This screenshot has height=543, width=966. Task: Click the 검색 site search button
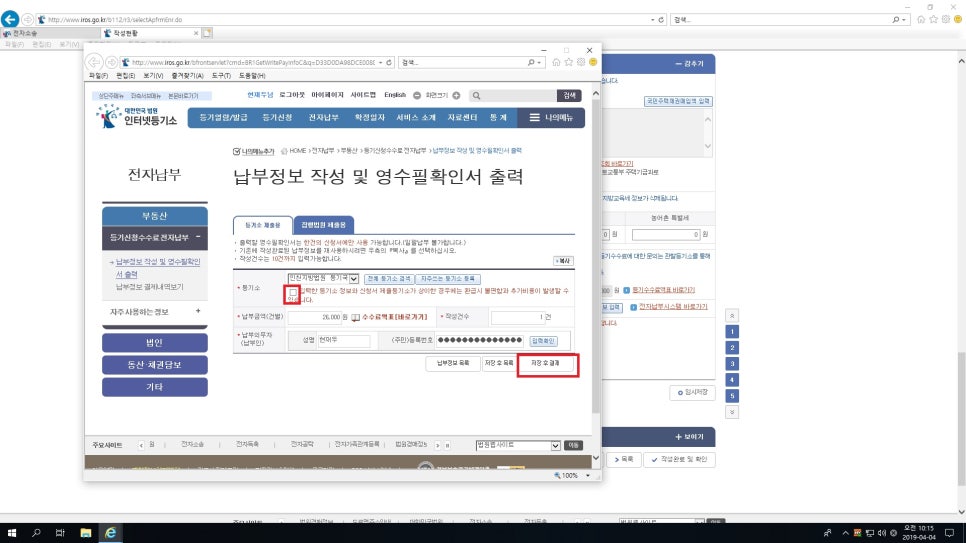pyautogui.click(x=569, y=96)
